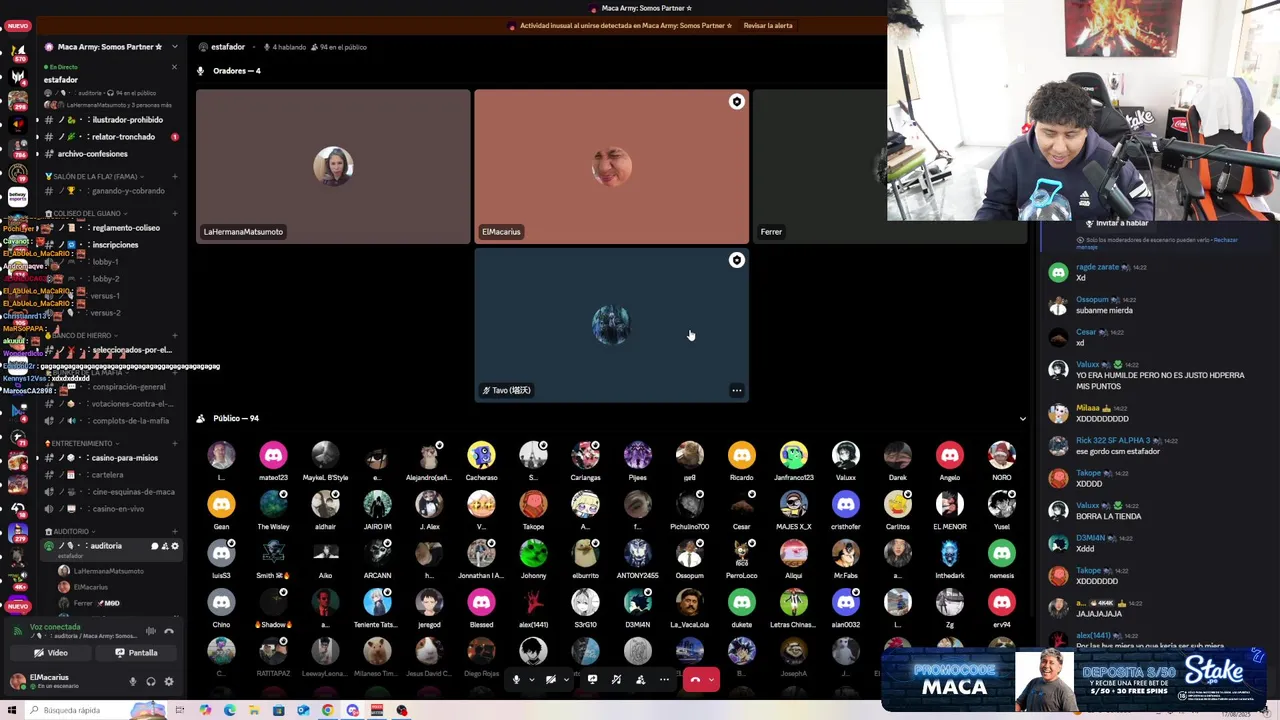Click the Video button
The height and width of the screenshot is (720, 1280).
(x=50, y=653)
